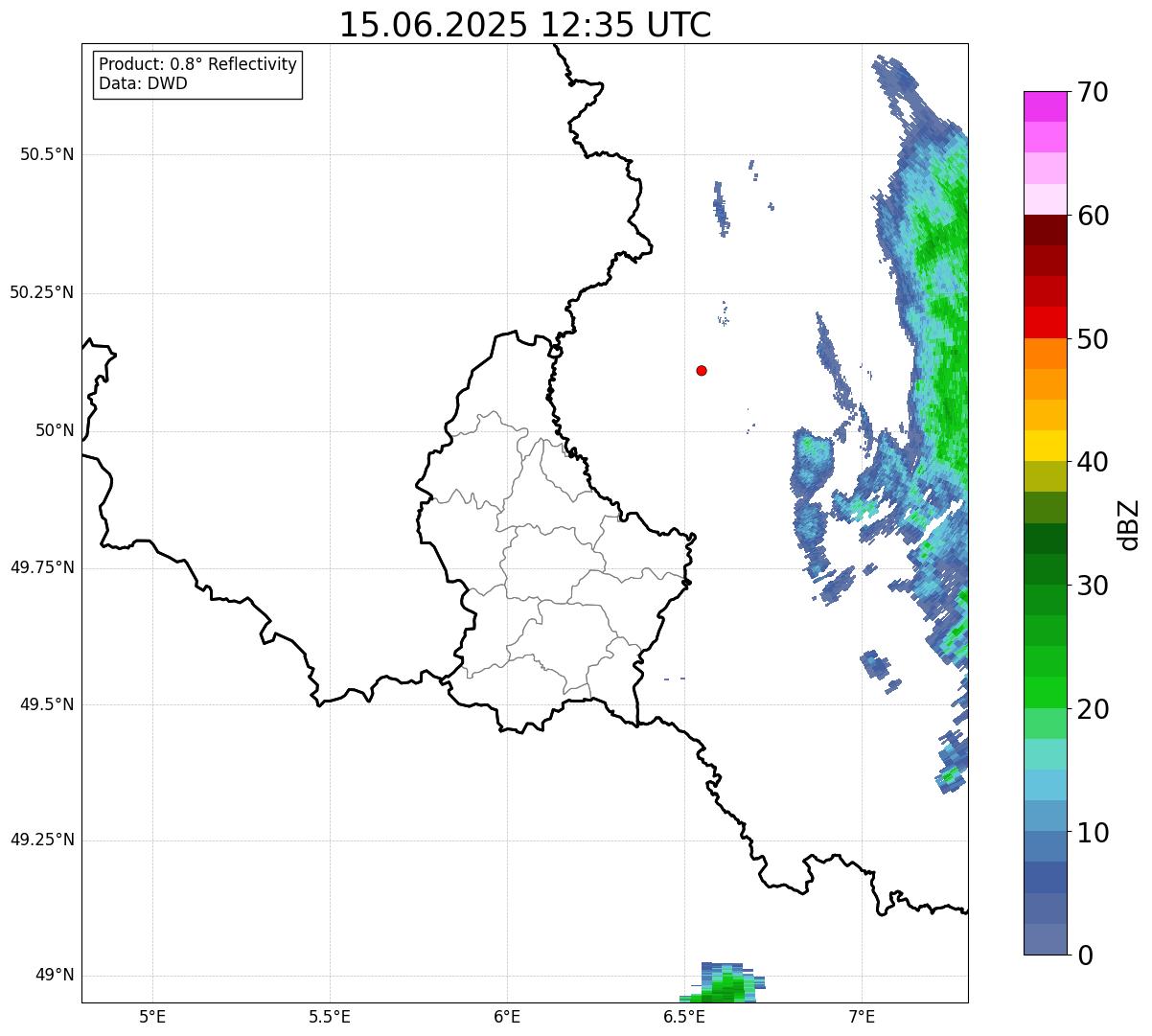Viewport: 1152px width, 1036px height.
Task: Click the 6°E longitude label
Action: tap(507, 1016)
